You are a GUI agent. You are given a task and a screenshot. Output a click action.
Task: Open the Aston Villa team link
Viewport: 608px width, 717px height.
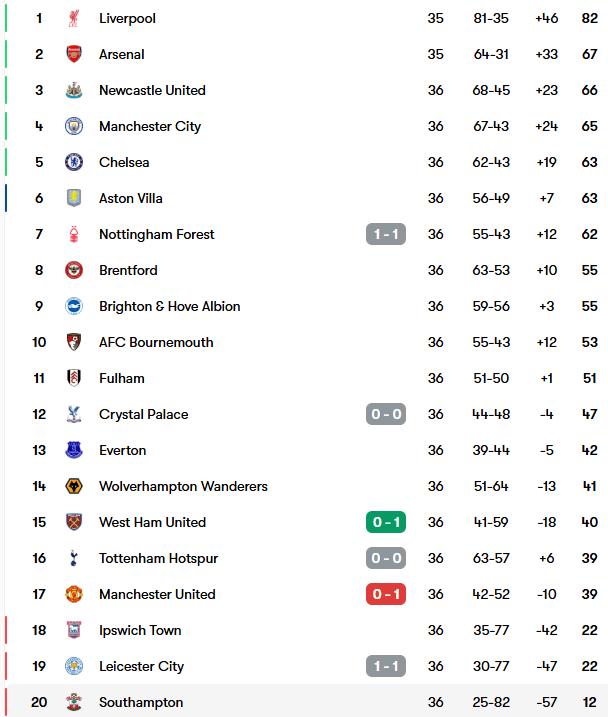pyautogui.click(x=131, y=198)
